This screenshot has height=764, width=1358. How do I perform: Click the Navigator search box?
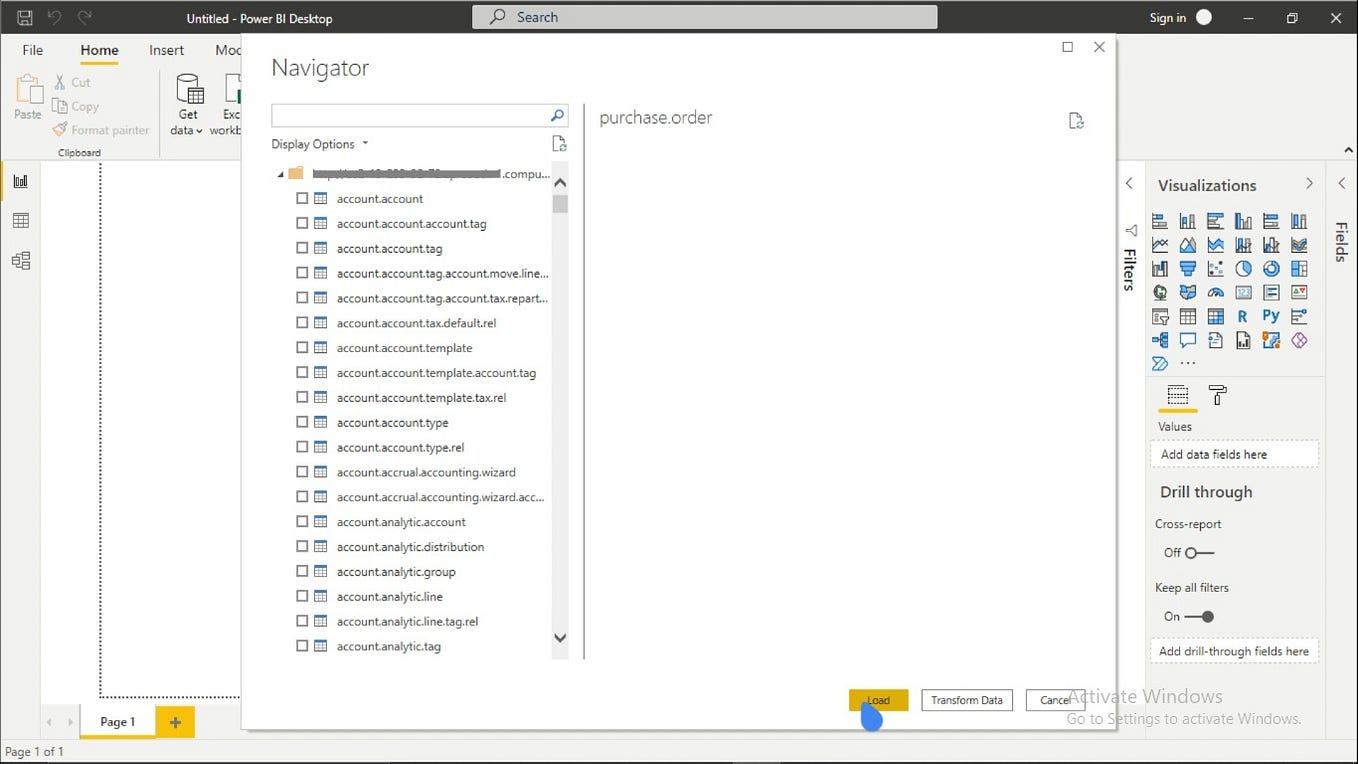tap(412, 115)
